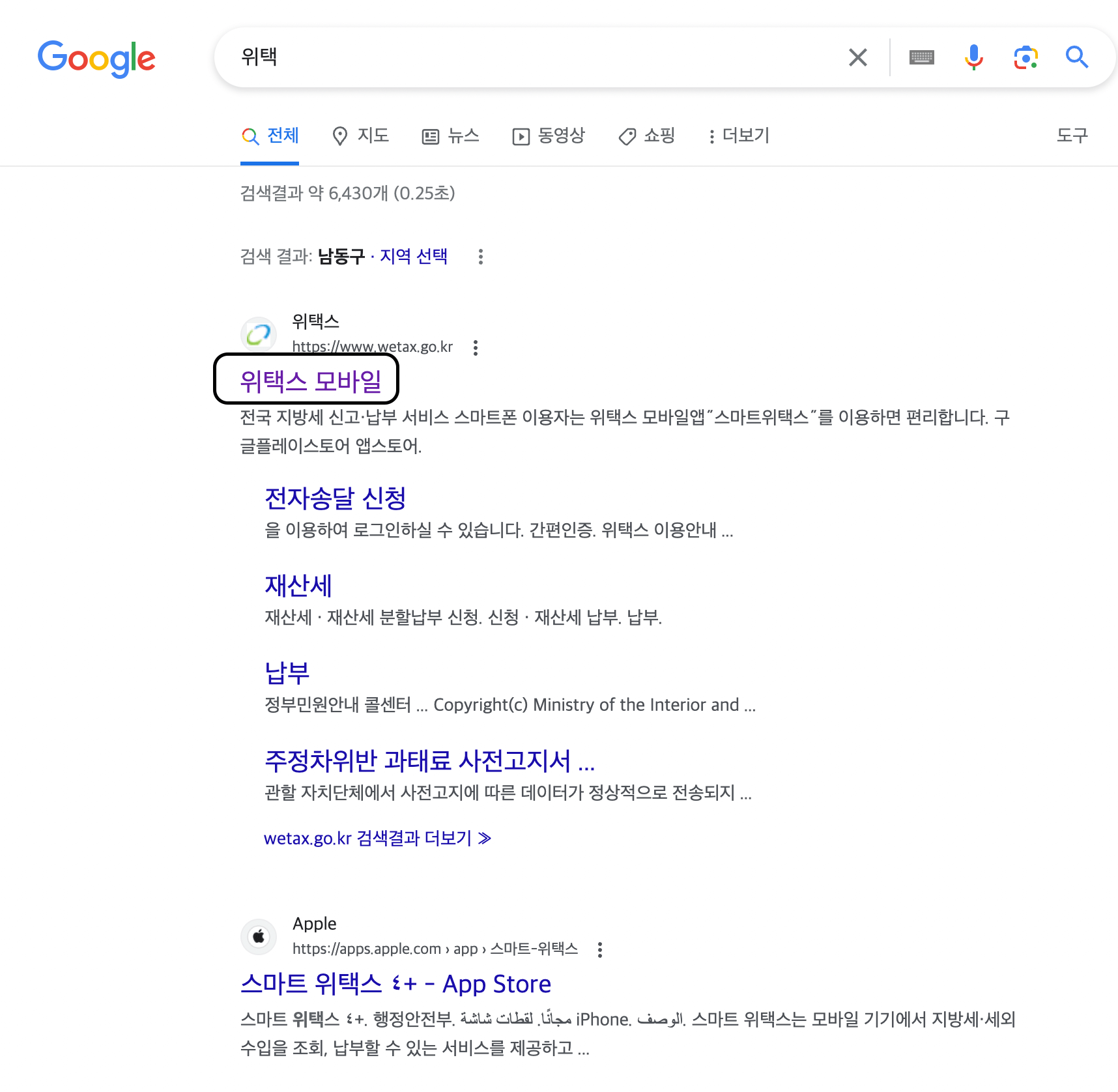Open the https://www.wetax.go.kr URL
The width and height of the screenshot is (1118, 1092).
click(372, 347)
